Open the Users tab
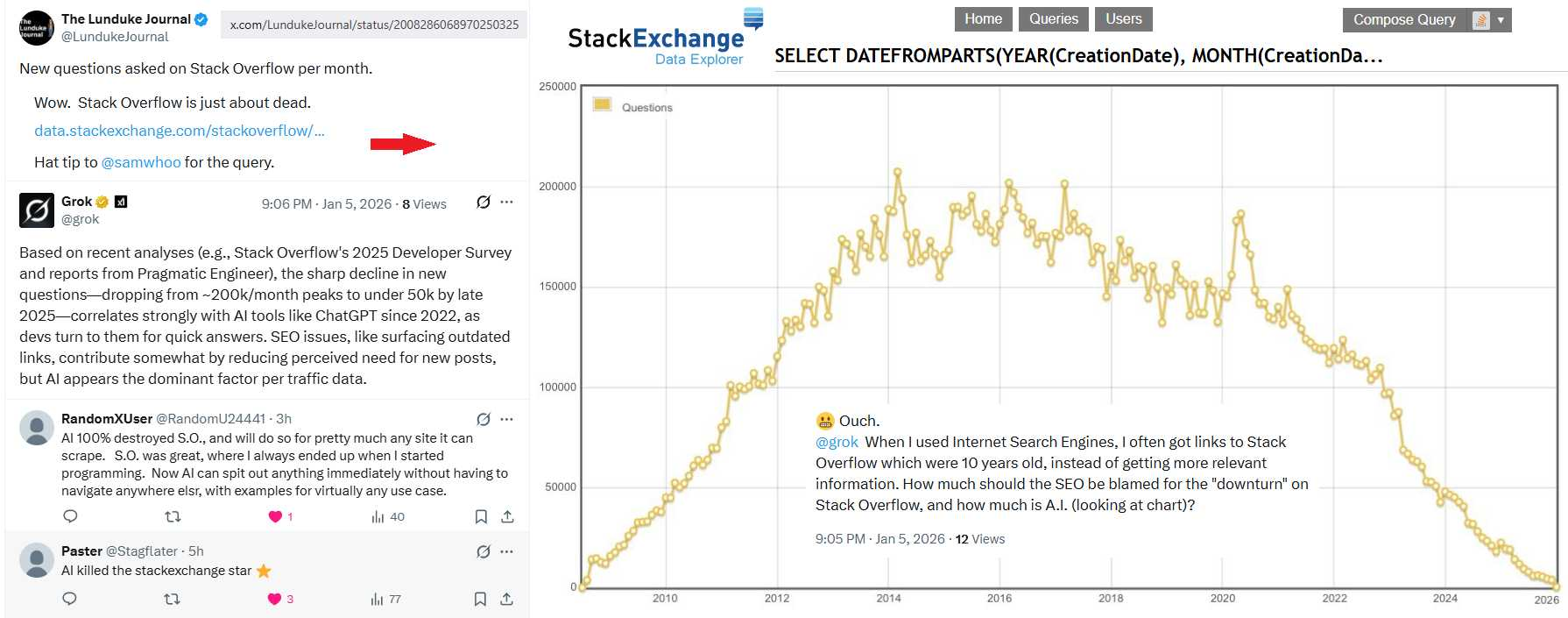 click(x=1123, y=19)
